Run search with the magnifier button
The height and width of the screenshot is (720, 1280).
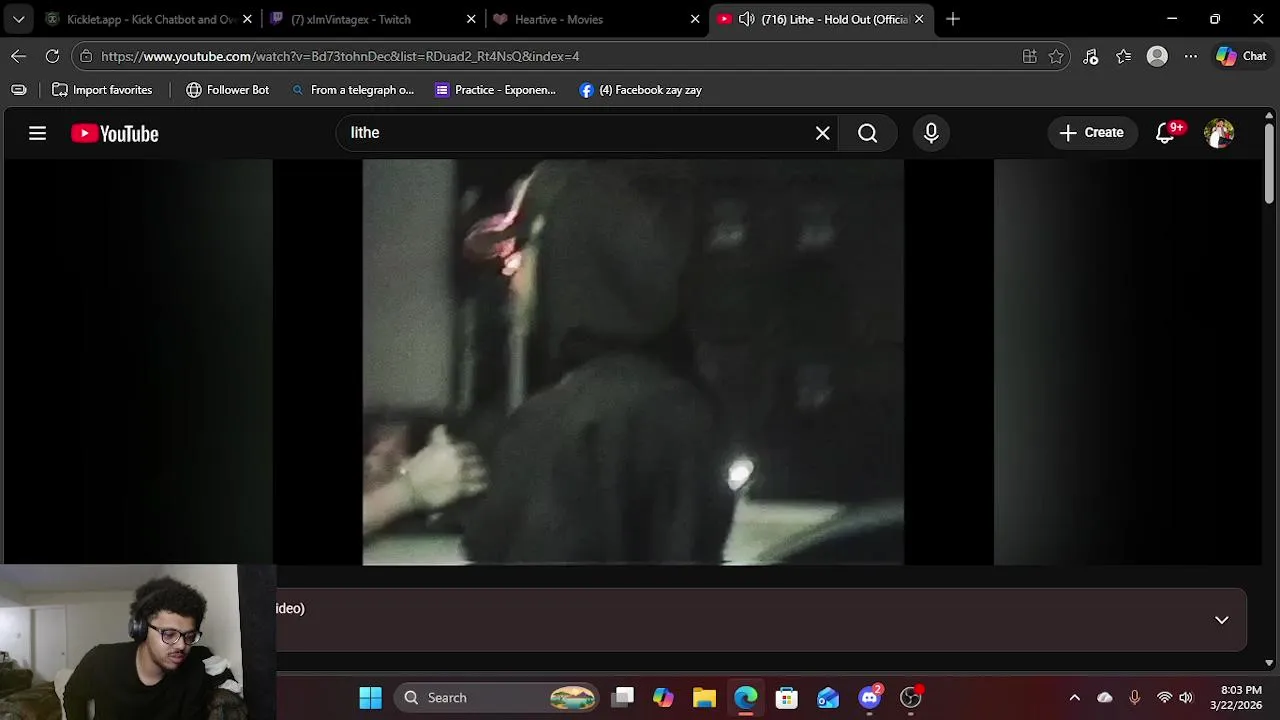[867, 133]
